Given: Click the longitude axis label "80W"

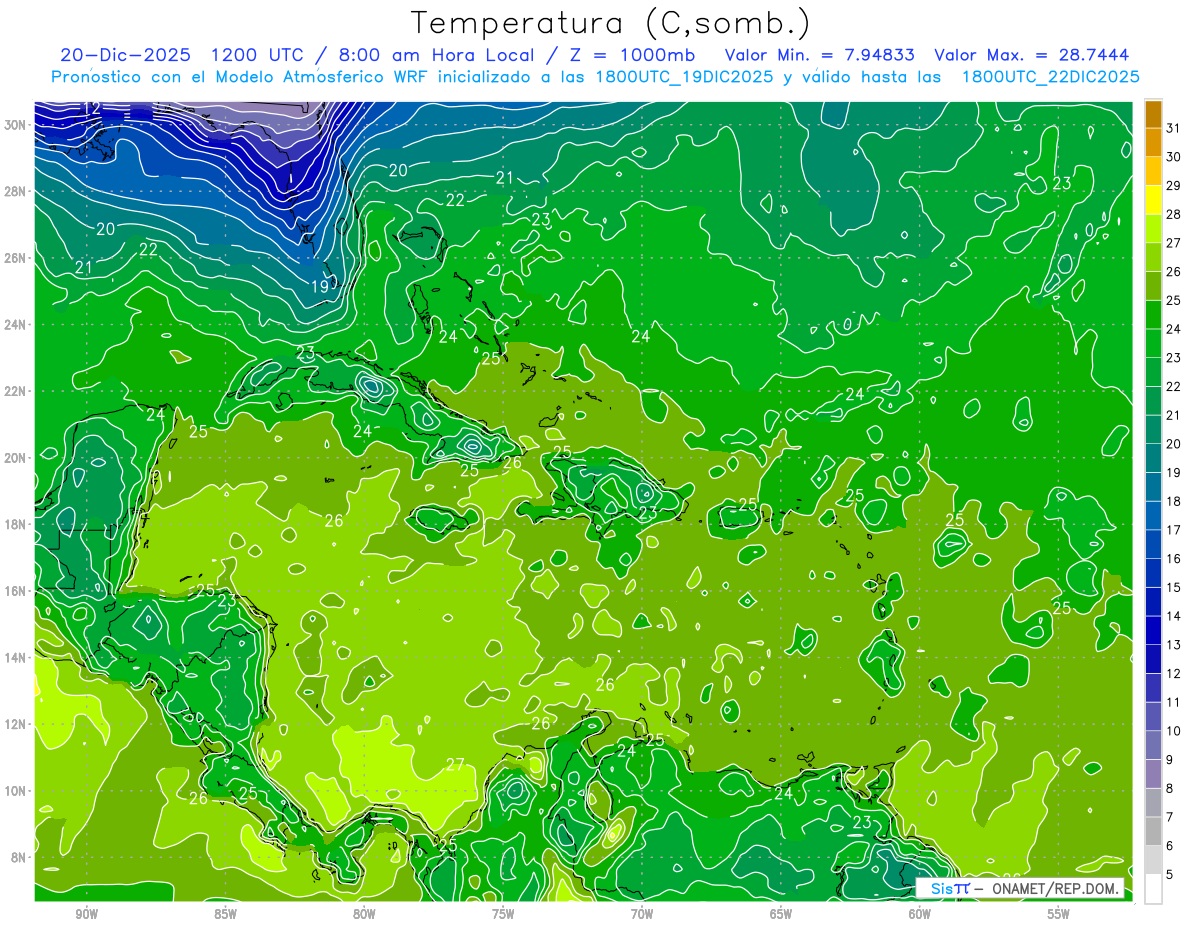Looking at the screenshot, I should (364, 914).
